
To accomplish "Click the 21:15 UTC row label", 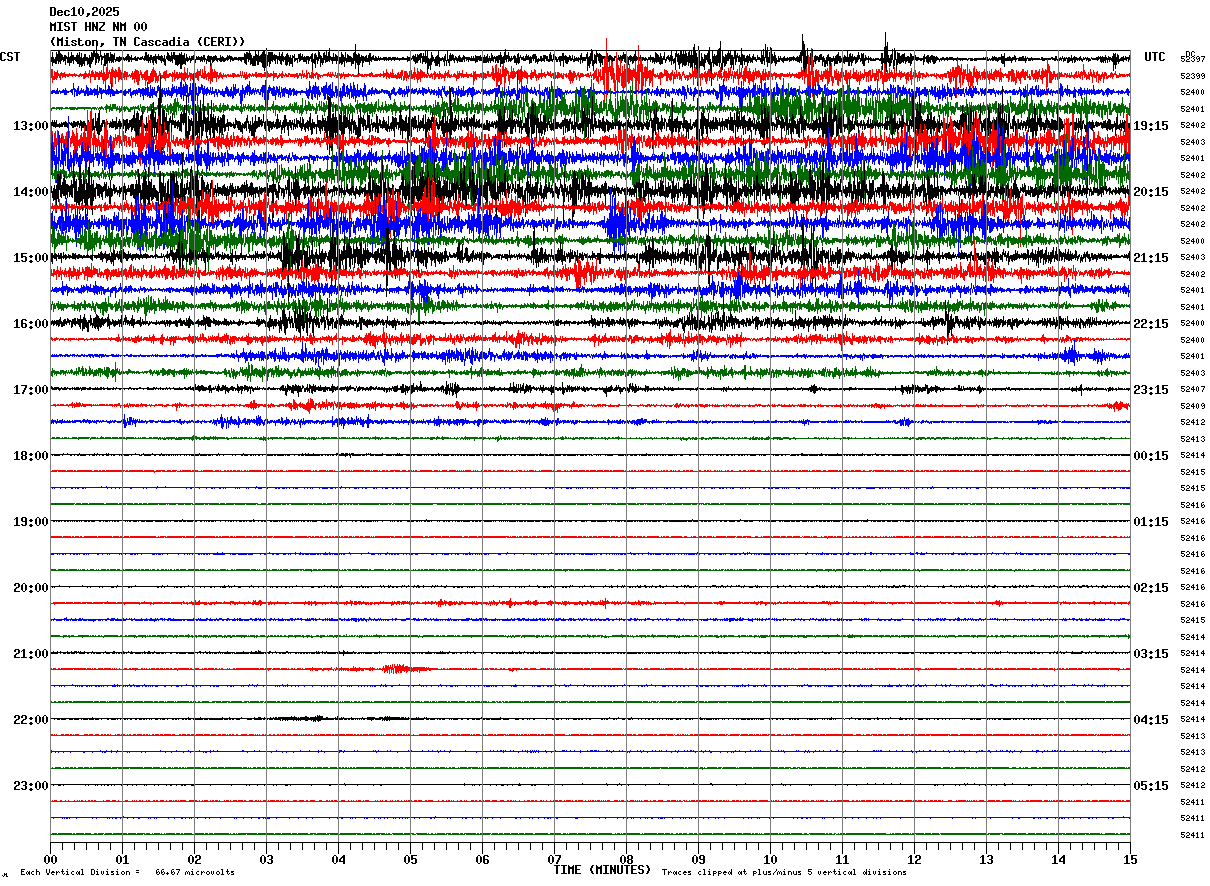I will pyautogui.click(x=1151, y=258).
